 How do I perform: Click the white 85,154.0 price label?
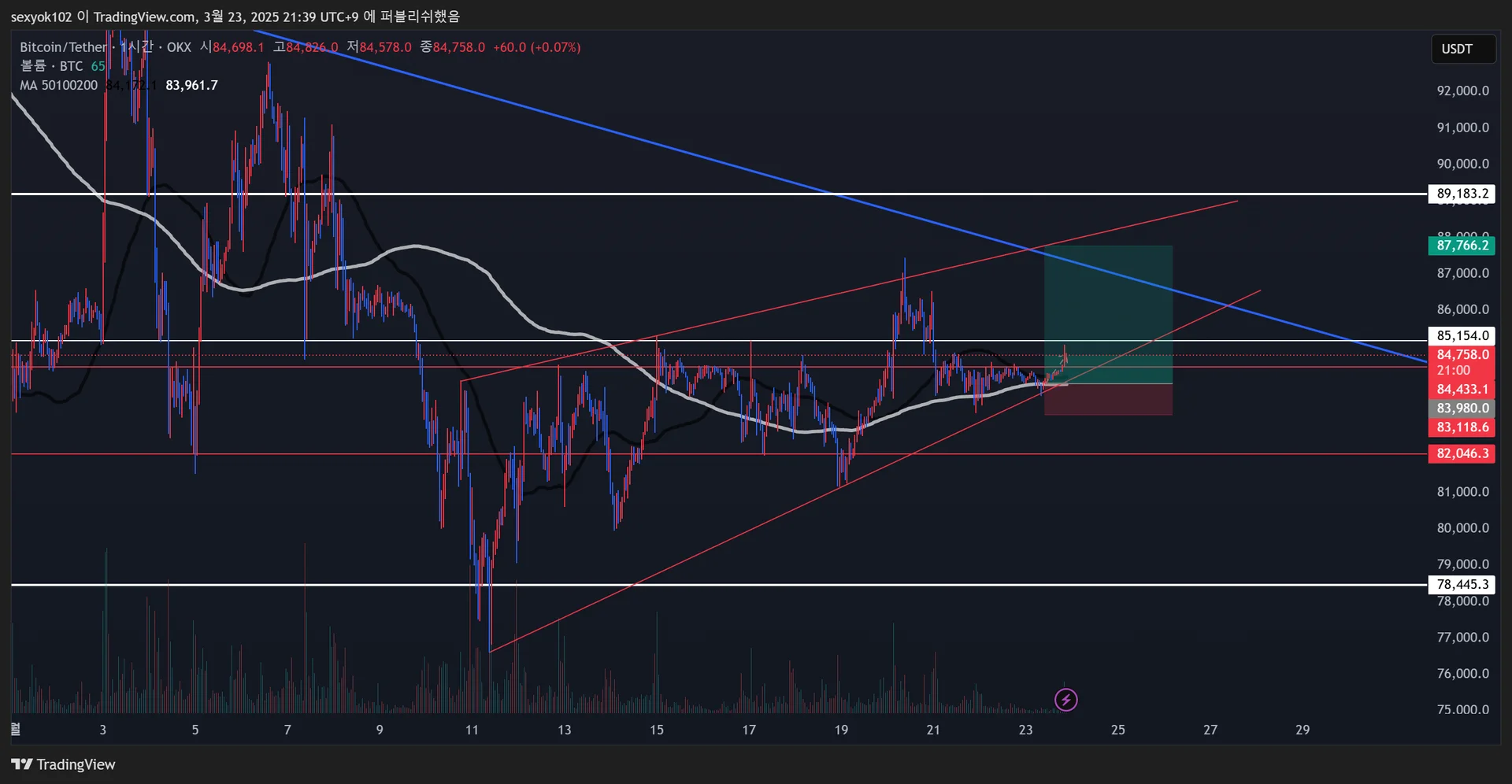[x=1462, y=335]
